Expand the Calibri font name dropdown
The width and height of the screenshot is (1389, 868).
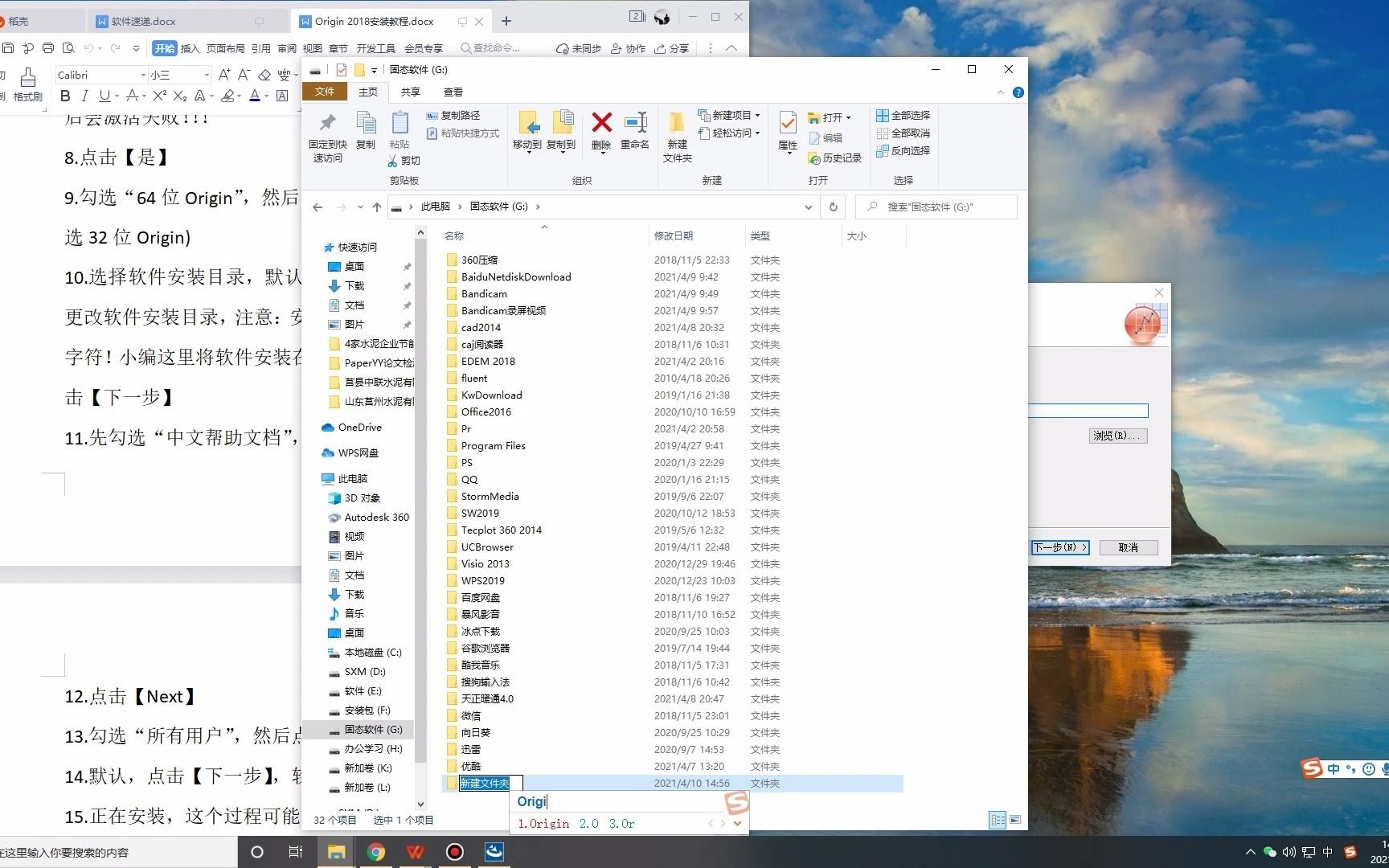pyautogui.click(x=144, y=75)
